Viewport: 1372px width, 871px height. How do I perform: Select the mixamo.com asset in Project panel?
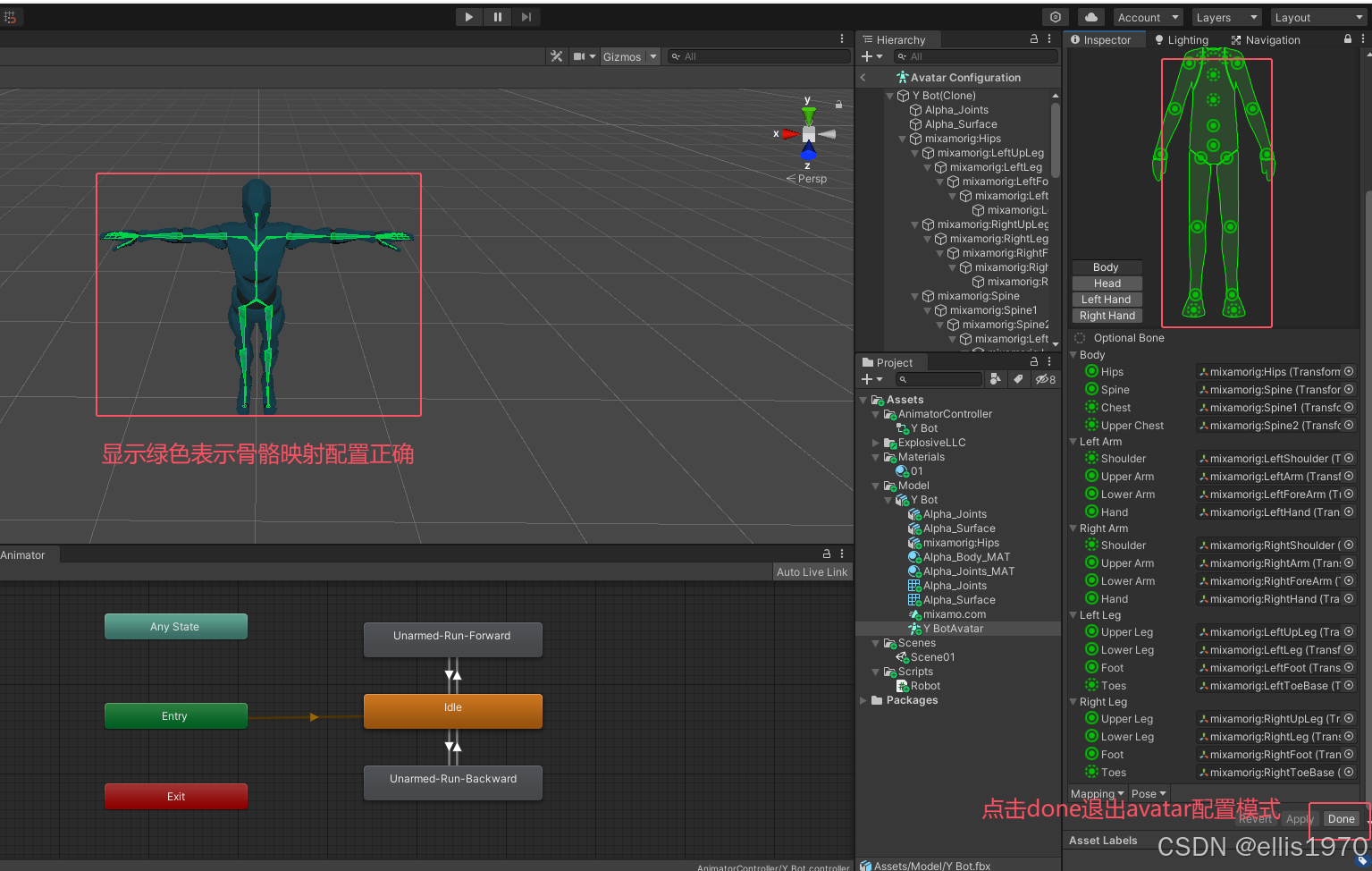pyautogui.click(x=950, y=613)
